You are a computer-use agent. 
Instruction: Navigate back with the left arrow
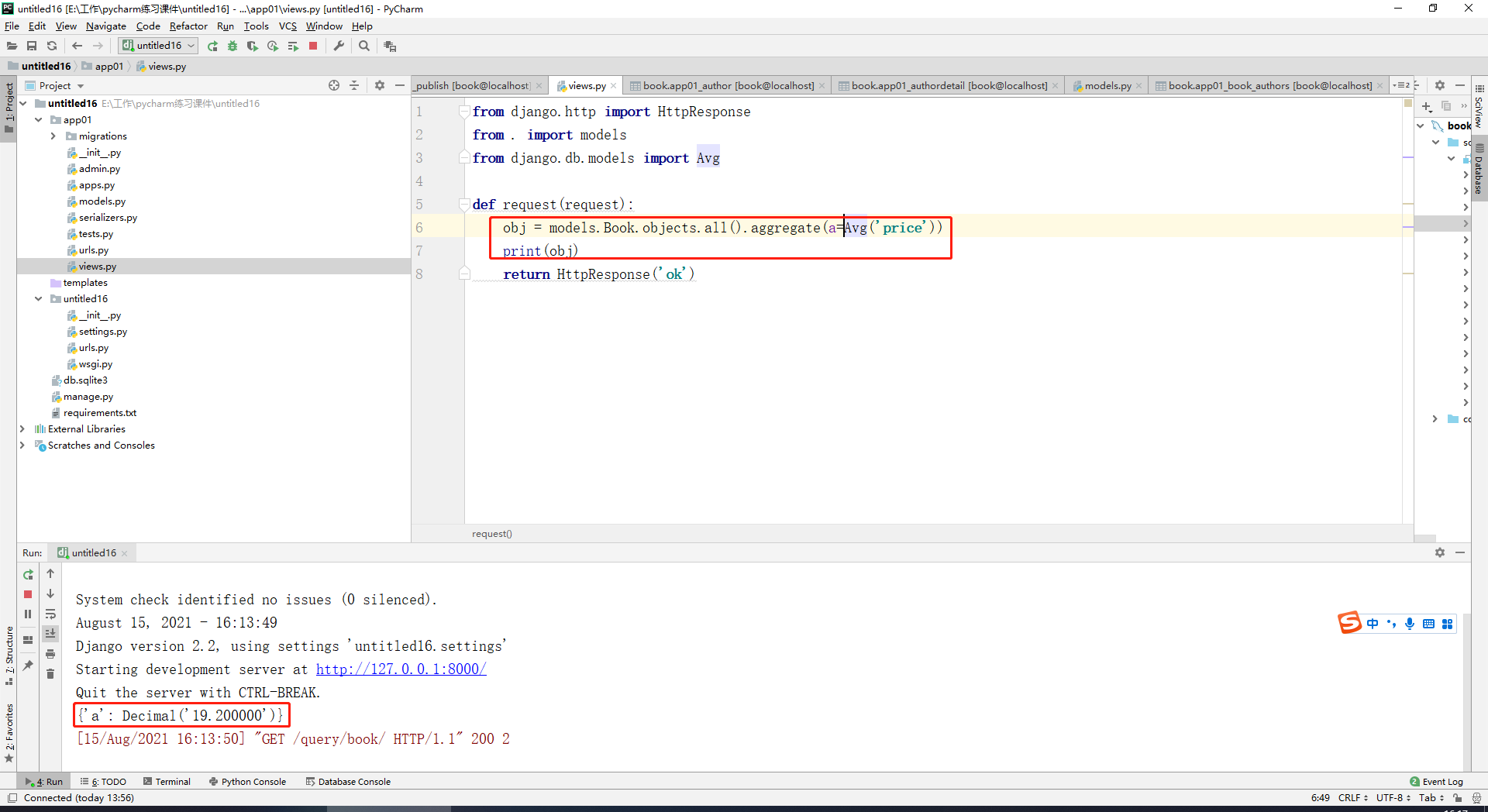[x=77, y=46]
